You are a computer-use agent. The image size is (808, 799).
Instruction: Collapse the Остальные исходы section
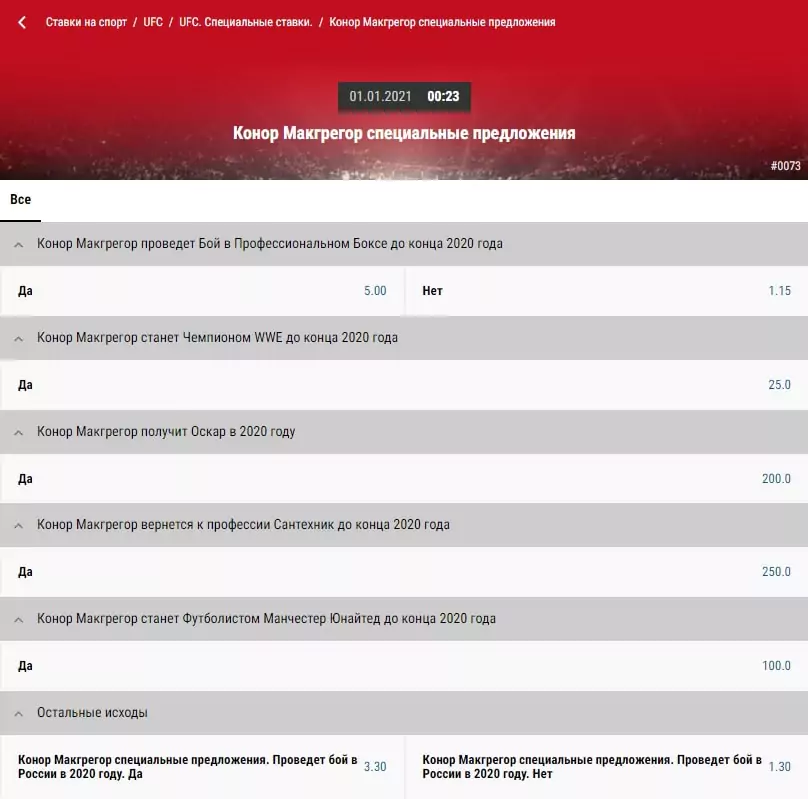point(404,713)
